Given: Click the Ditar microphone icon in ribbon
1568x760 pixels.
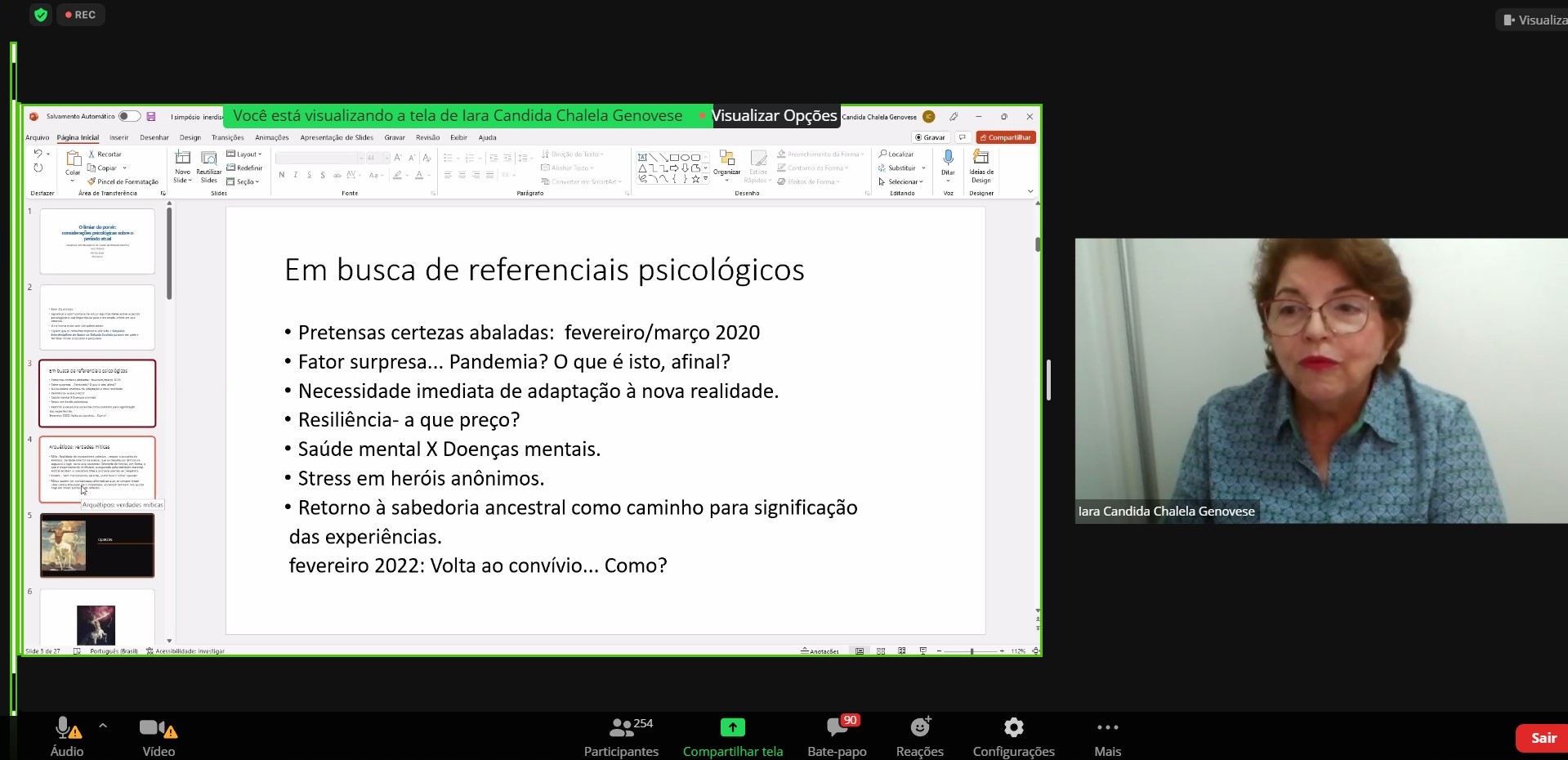Looking at the screenshot, I should coord(948,158).
